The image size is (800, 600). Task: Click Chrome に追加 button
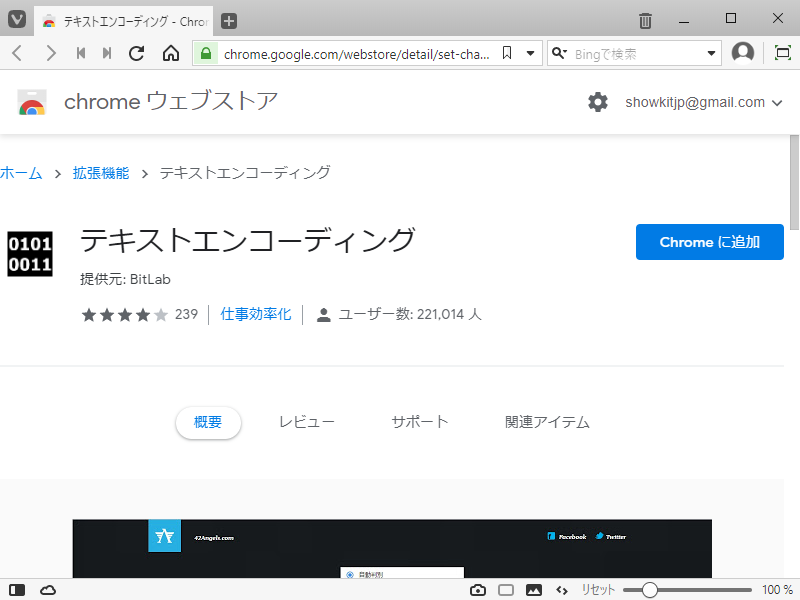pyautogui.click(x=710, y=242)
